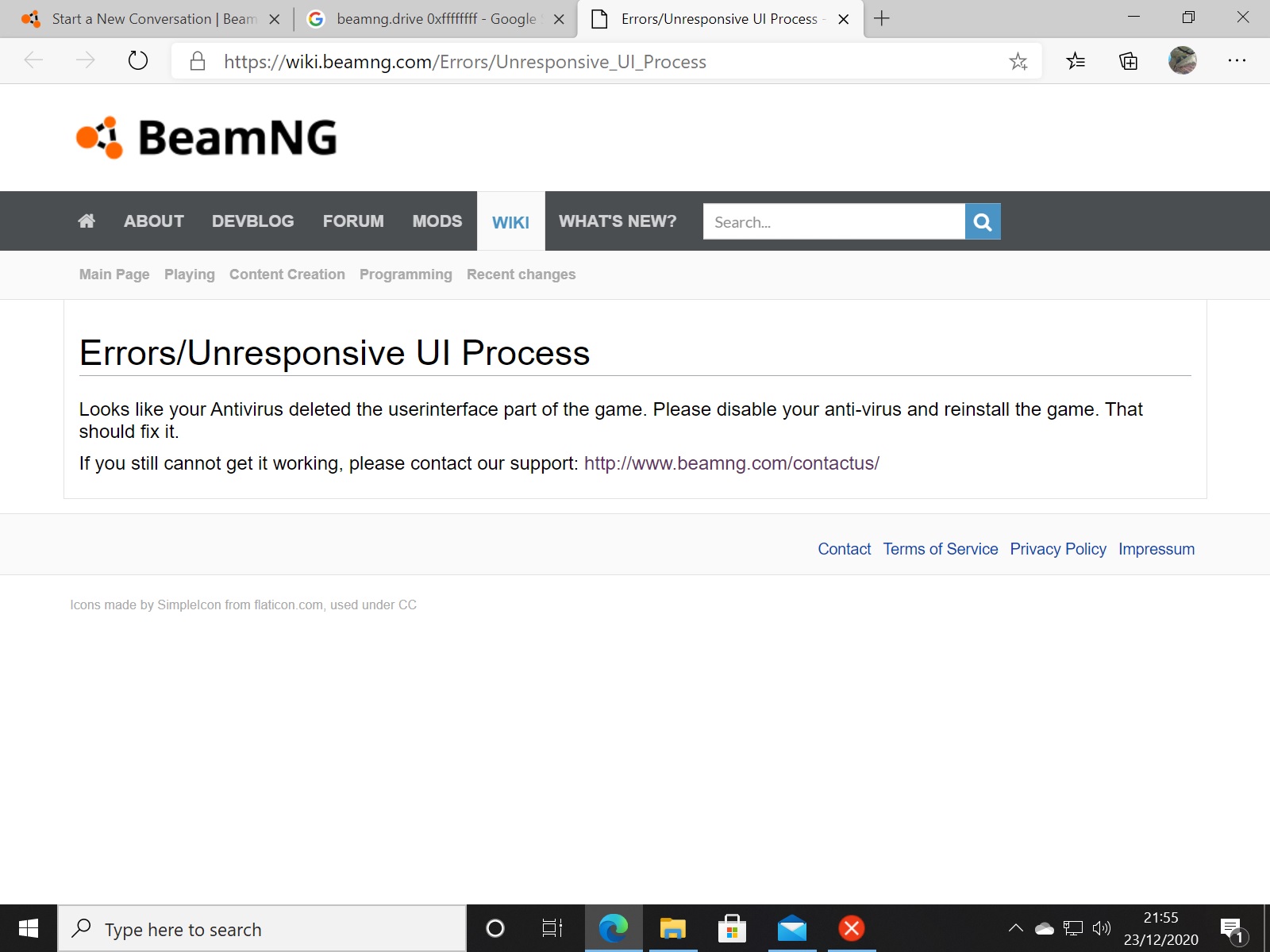
Task: Close the Errors/Unresponsive UI Process tab
Action: [844, 19]
